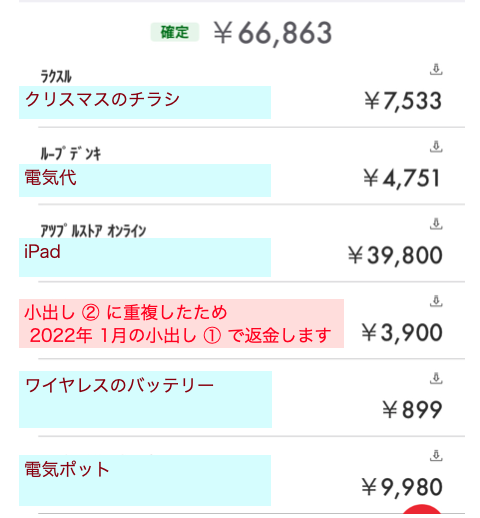Download receipt for ¥7,533 ラクスル charge
This screenshot has height=518, width=480.
click(436, 69)
